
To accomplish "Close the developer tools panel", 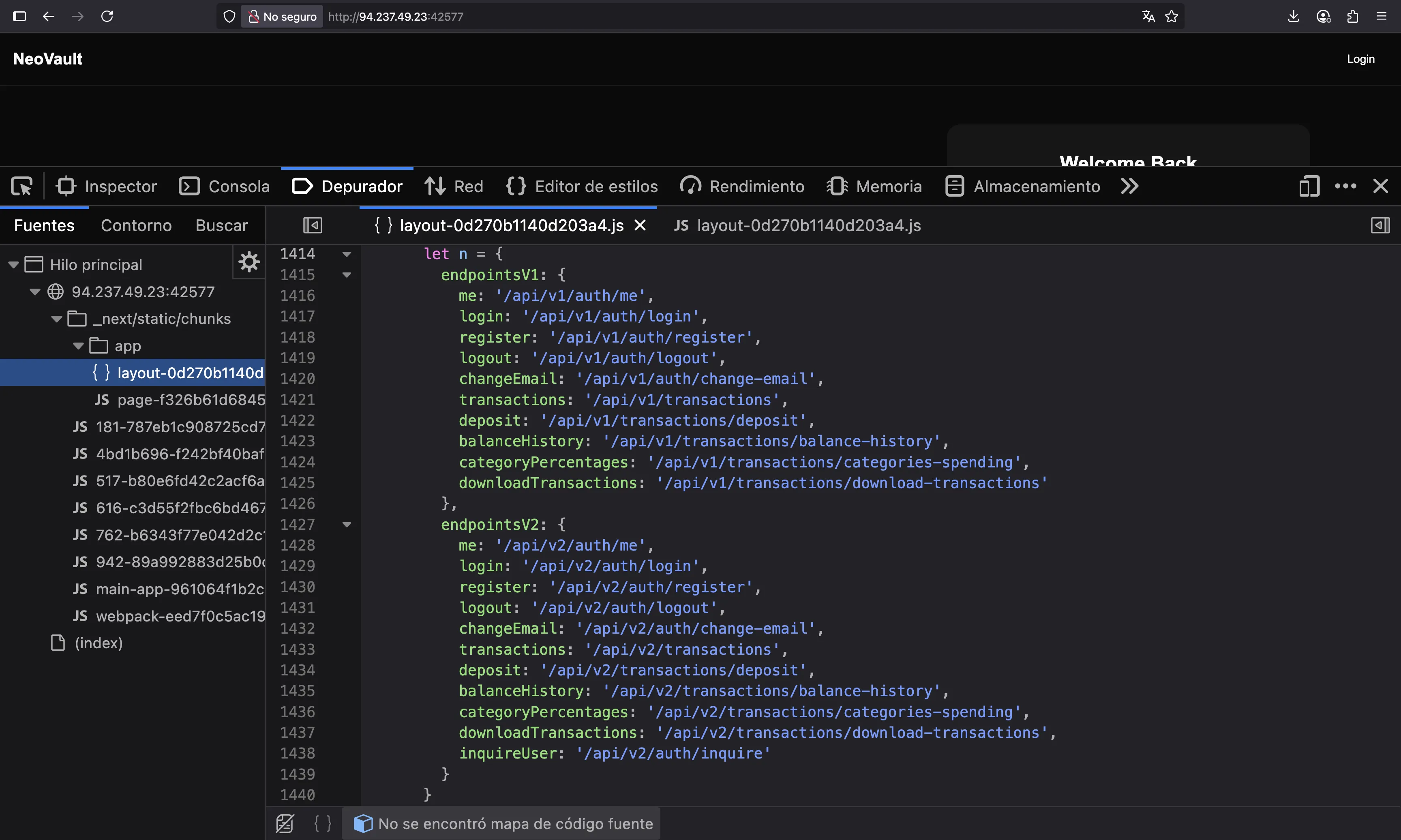I will tap(1381, 186).
